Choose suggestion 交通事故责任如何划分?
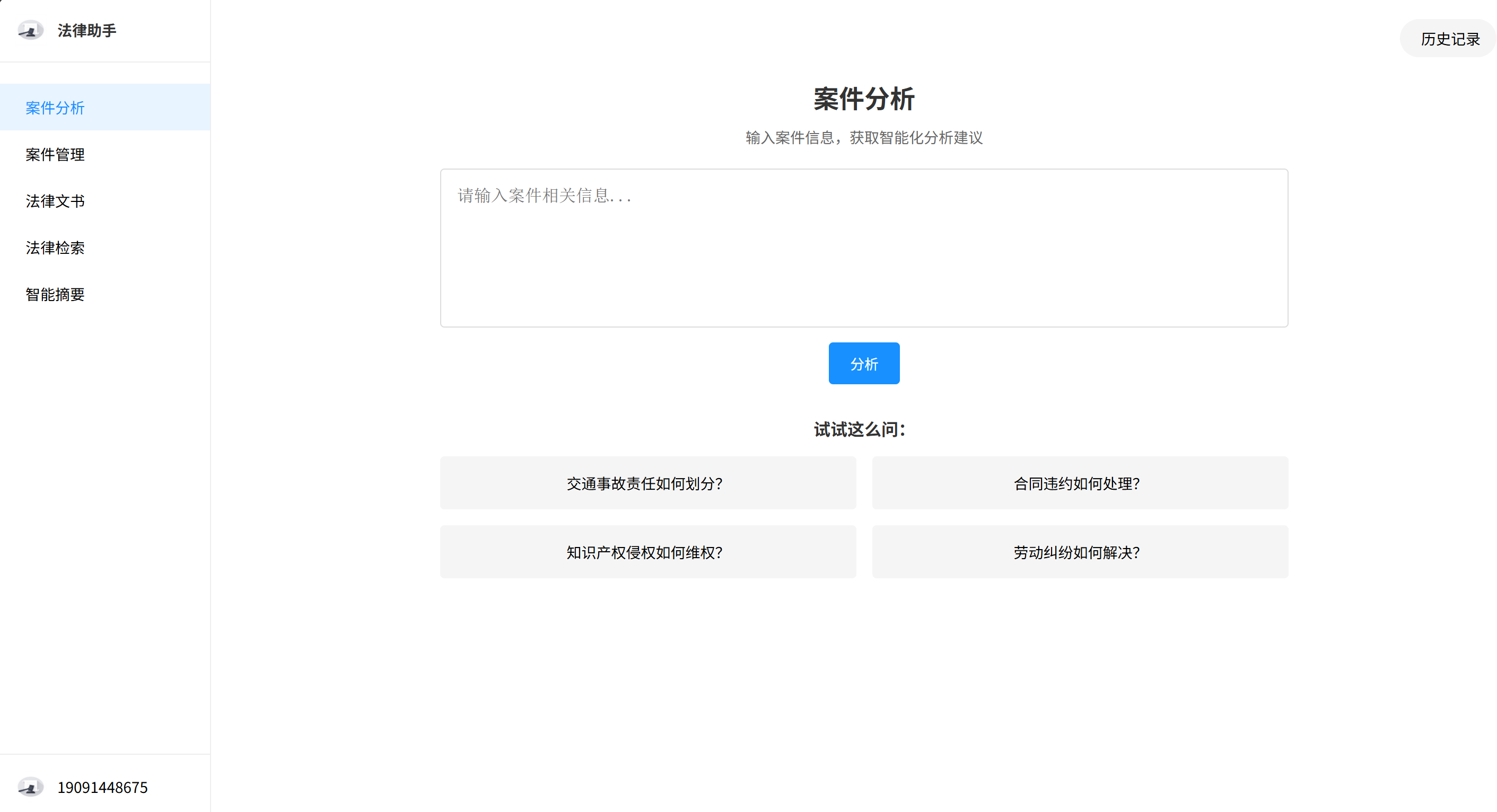The height and width of the screenshot is (812, 1497). click(x=647, y=483)
